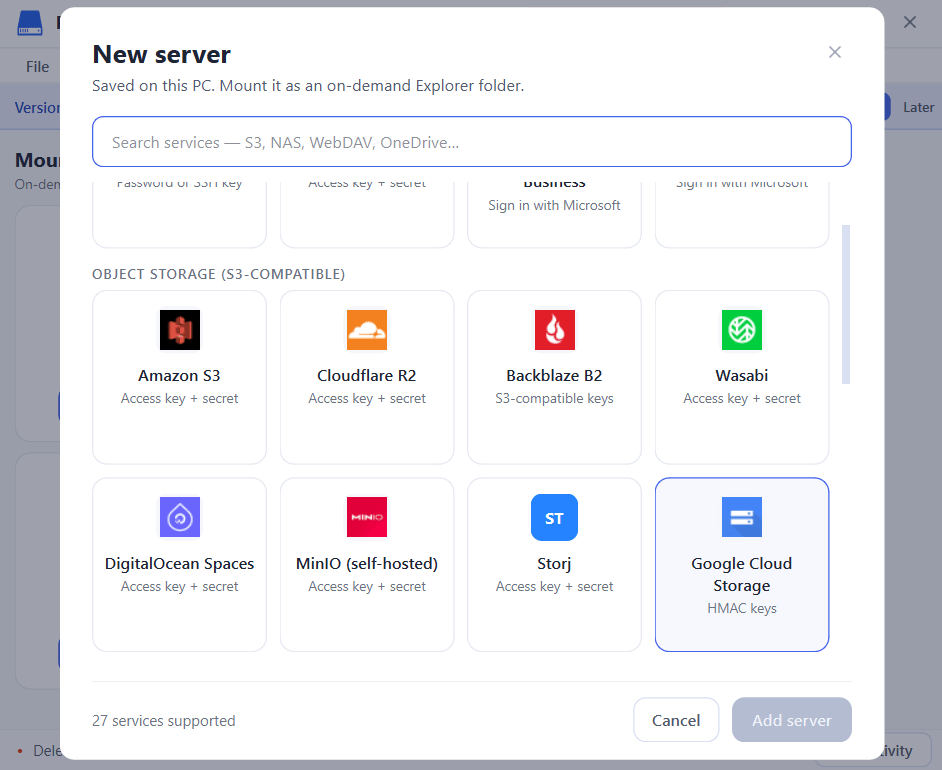Click the services list scrollbar
Image resolution: width=942 pixels, height=770 pixels.
tap(846, 304)
